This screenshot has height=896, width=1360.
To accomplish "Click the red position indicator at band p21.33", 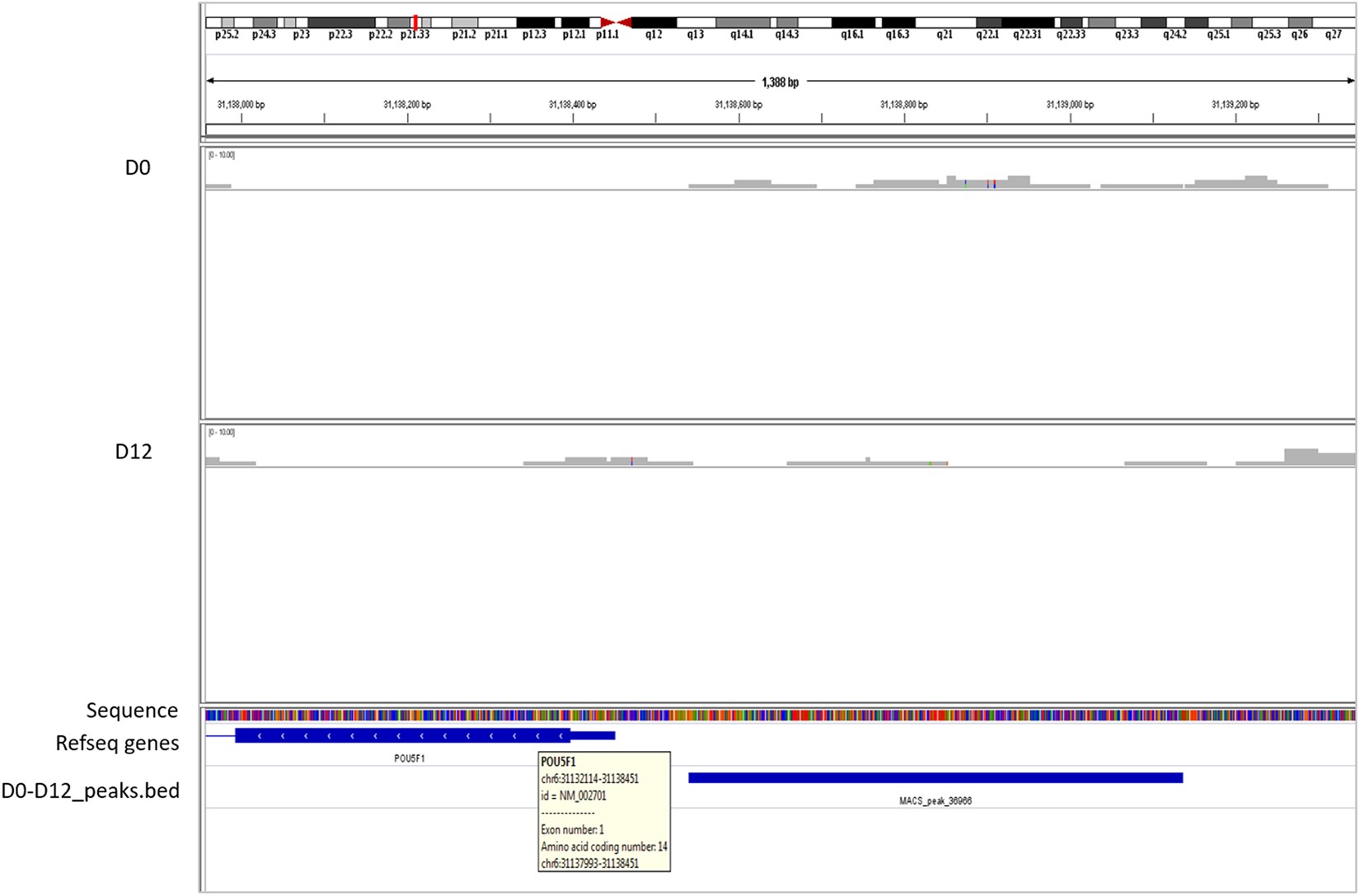I will tap(415, 22).
